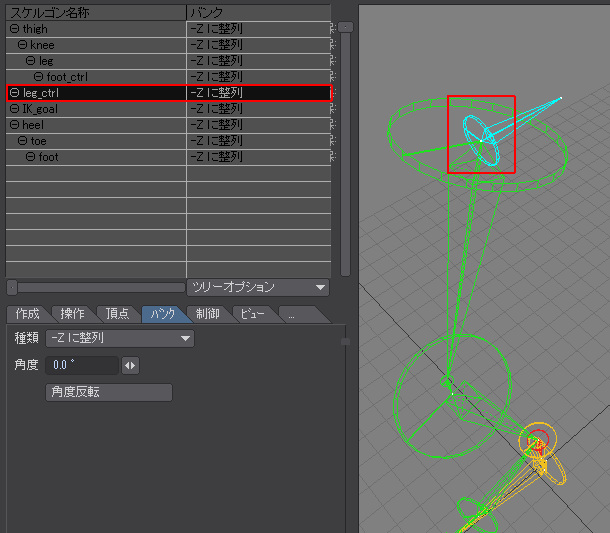
Task: Click IK_goal's bank value cell
Action: (259, 109)
